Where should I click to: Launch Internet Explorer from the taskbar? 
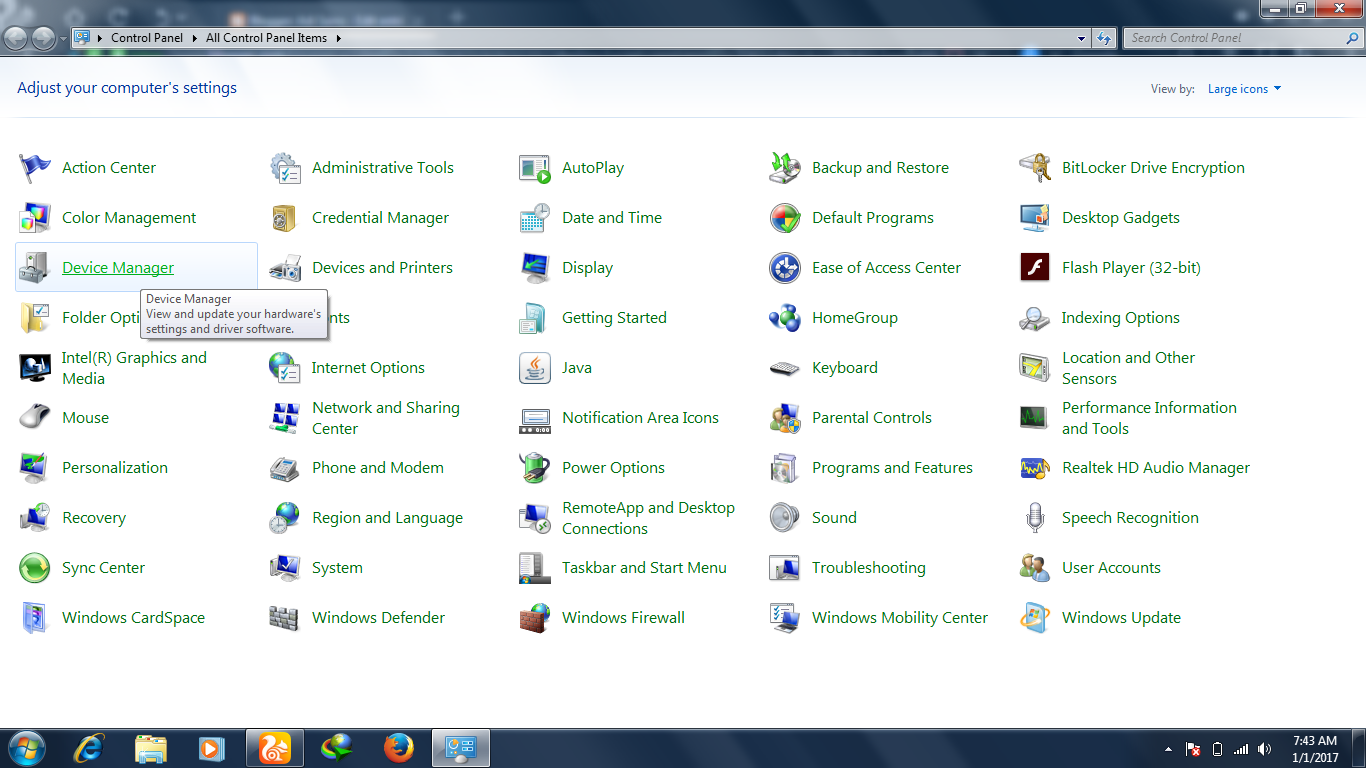point(89,748)
